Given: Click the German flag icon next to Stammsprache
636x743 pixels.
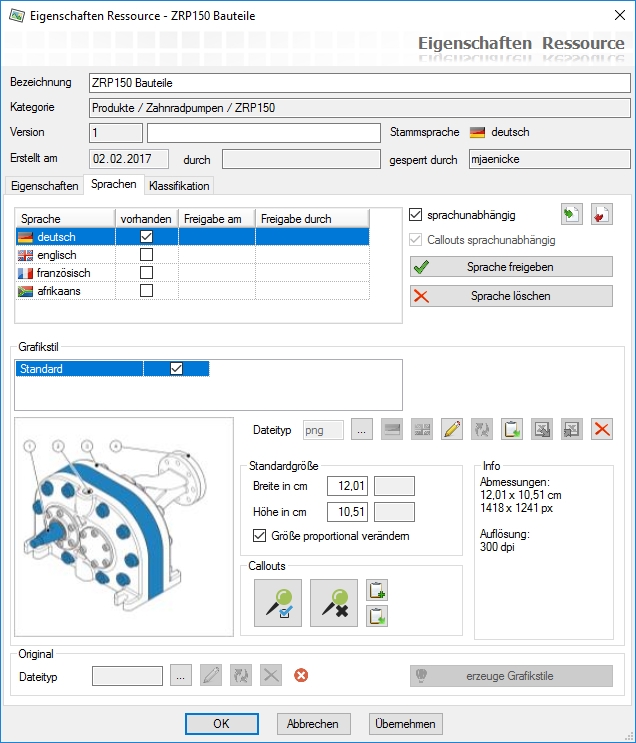Looking at the screenshot, I should [x=477, y=132].
